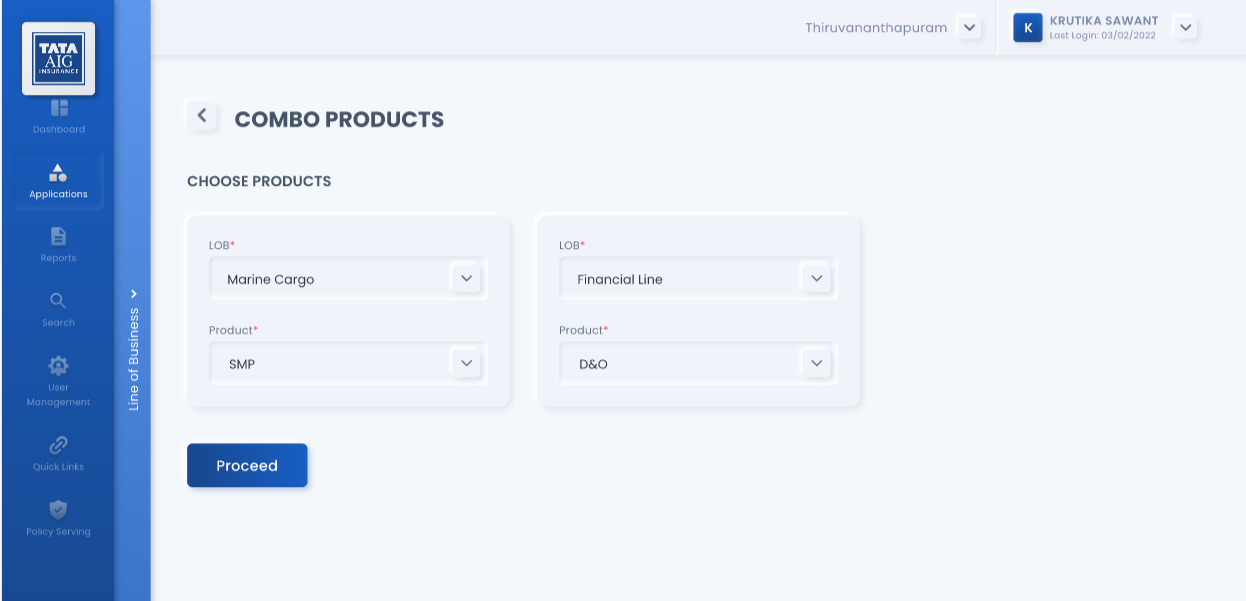Image resolution: width=1246 pixels, height=601 pixels.
Task: Click the Tata AIG logo
Action: coord(58,59)
